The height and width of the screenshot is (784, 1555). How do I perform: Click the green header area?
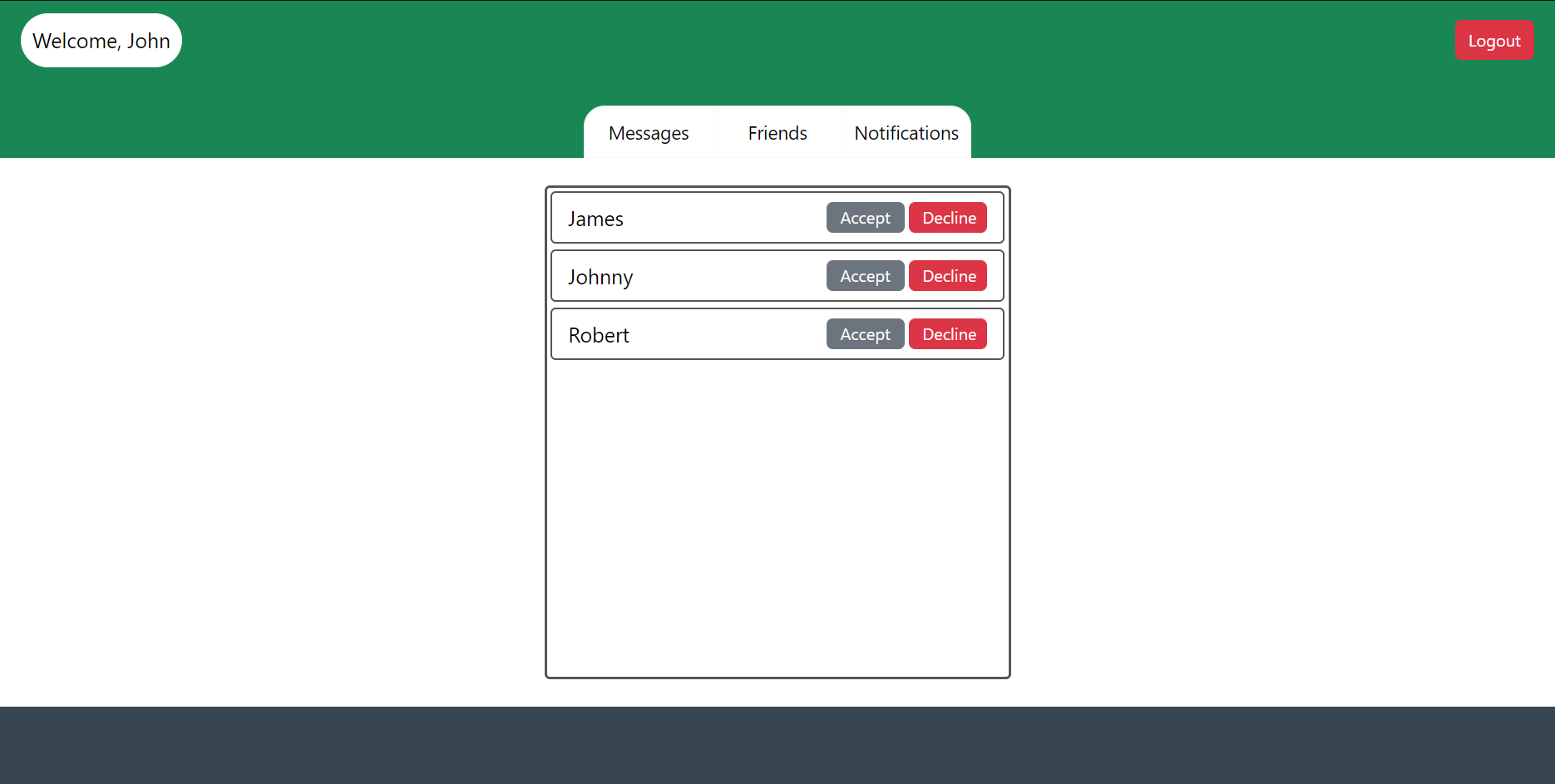(374, 79)
